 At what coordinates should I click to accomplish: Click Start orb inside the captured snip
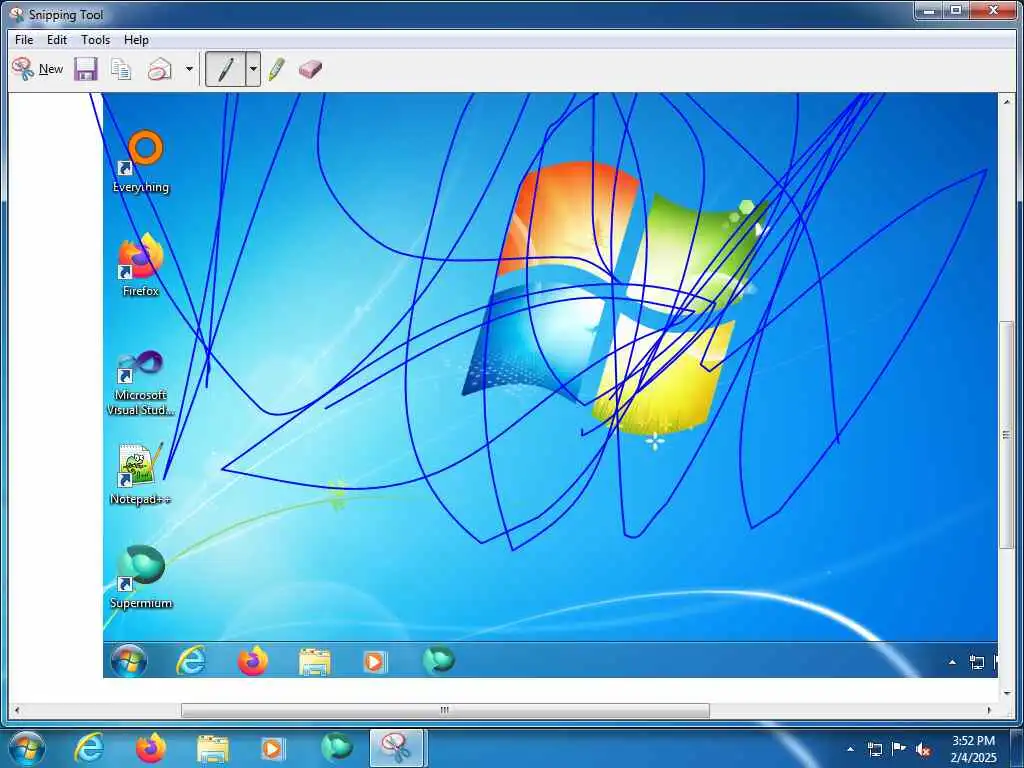(129, 660)
